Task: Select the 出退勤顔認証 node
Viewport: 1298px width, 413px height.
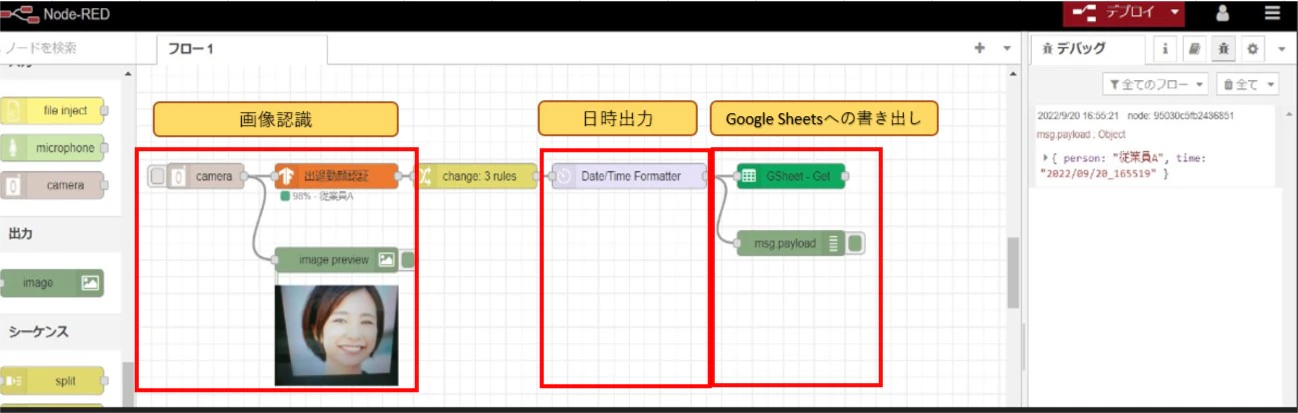Action: click(336, 176)
